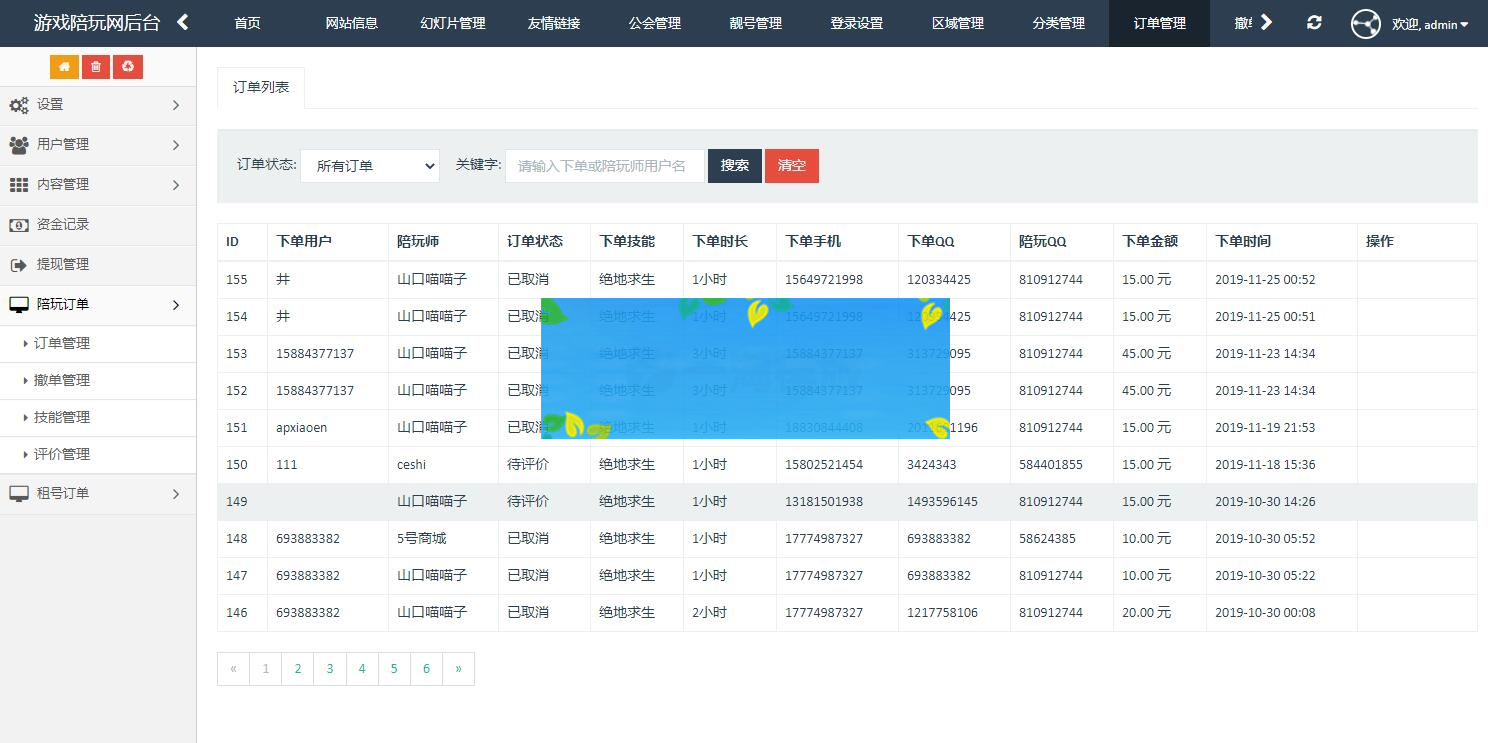Click the 清空 clear button
Viewport: 1488px width, 743px height.
click(791, 165)
